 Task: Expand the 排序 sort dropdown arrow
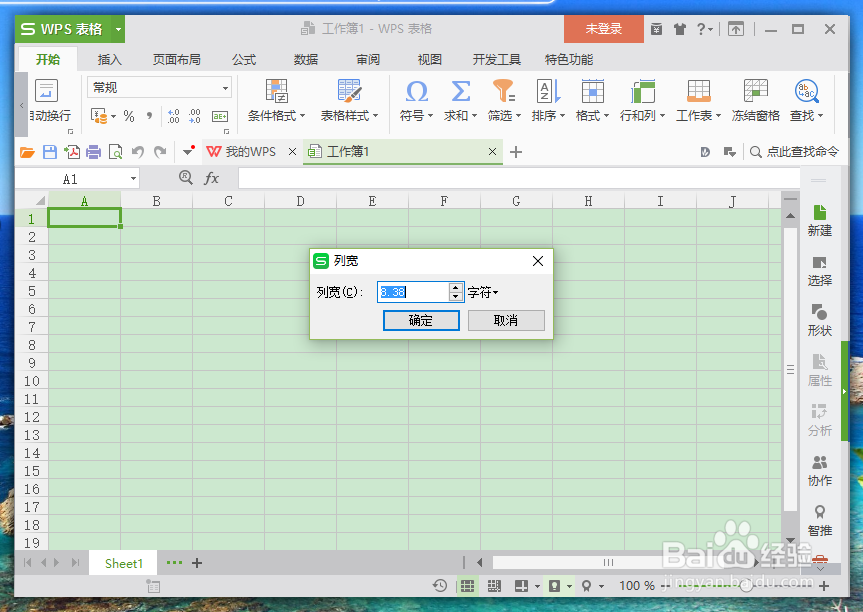[560, 115]
